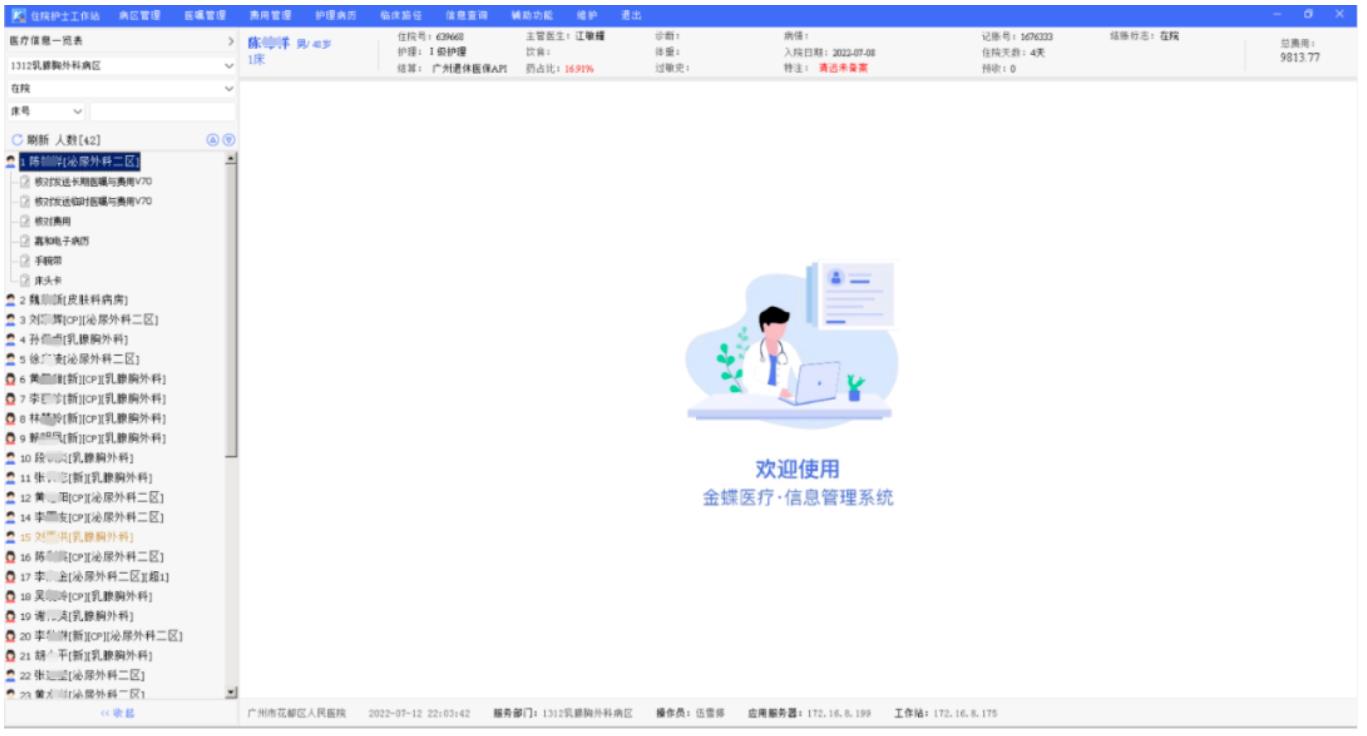Open the 信息查询 menu
Image resolution: width=1367 pixels, height=736 pixels.
point(465,15)
